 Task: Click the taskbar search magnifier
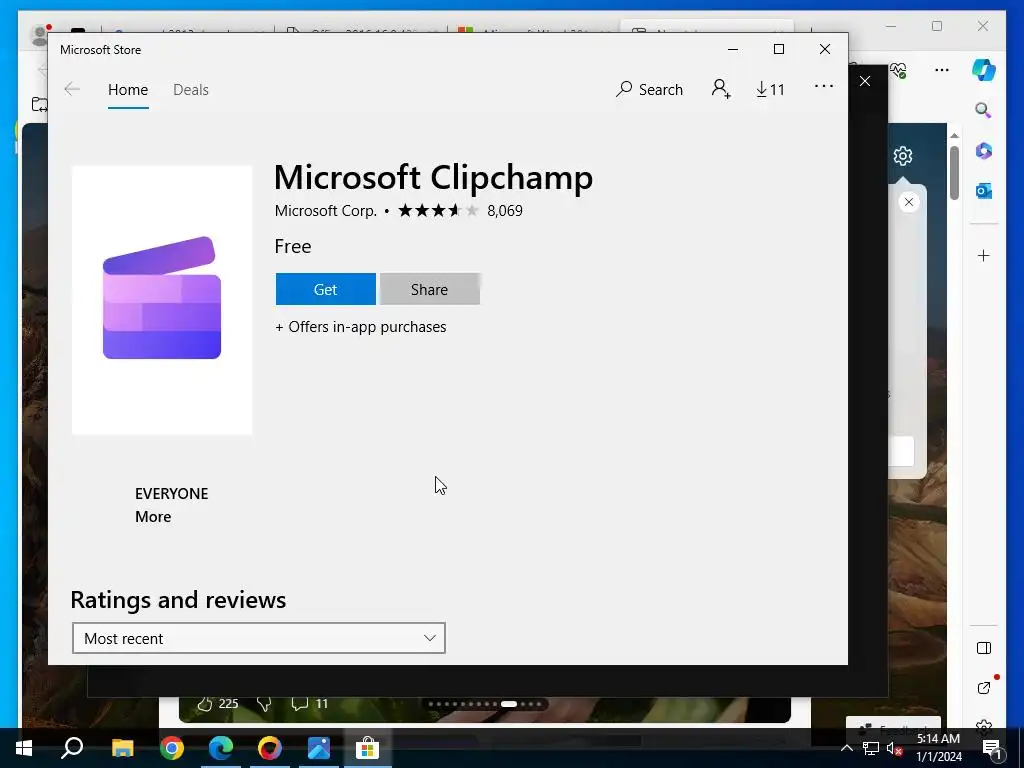click(x=72, y=748)
